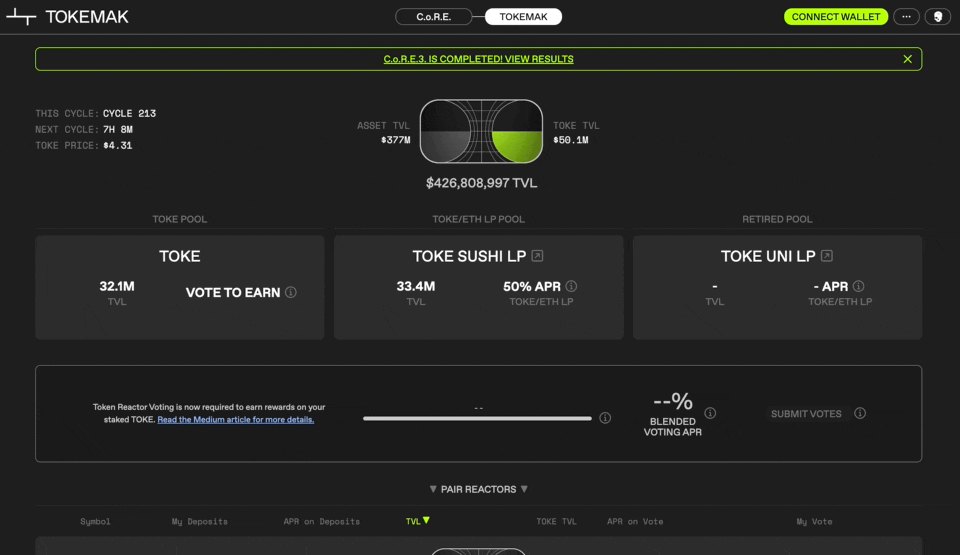Click the TOKEMAK brand name
Viewport: 960px width, 555px height.
(87, 17)
